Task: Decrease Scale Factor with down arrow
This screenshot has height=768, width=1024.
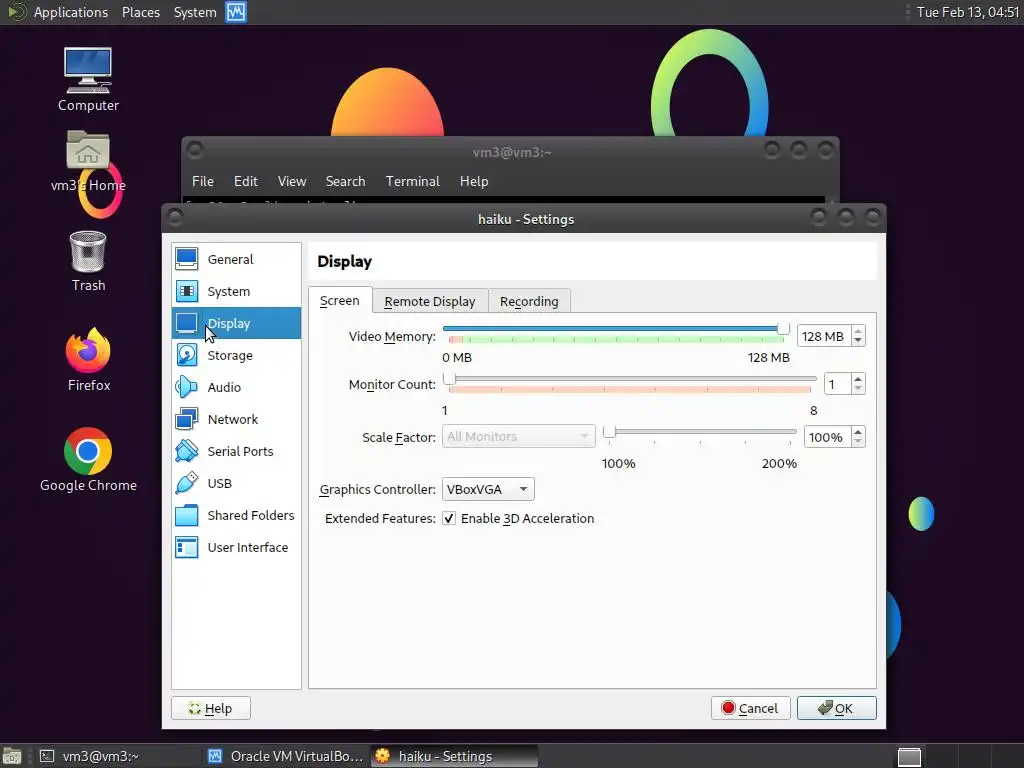Action: point(858,441)
